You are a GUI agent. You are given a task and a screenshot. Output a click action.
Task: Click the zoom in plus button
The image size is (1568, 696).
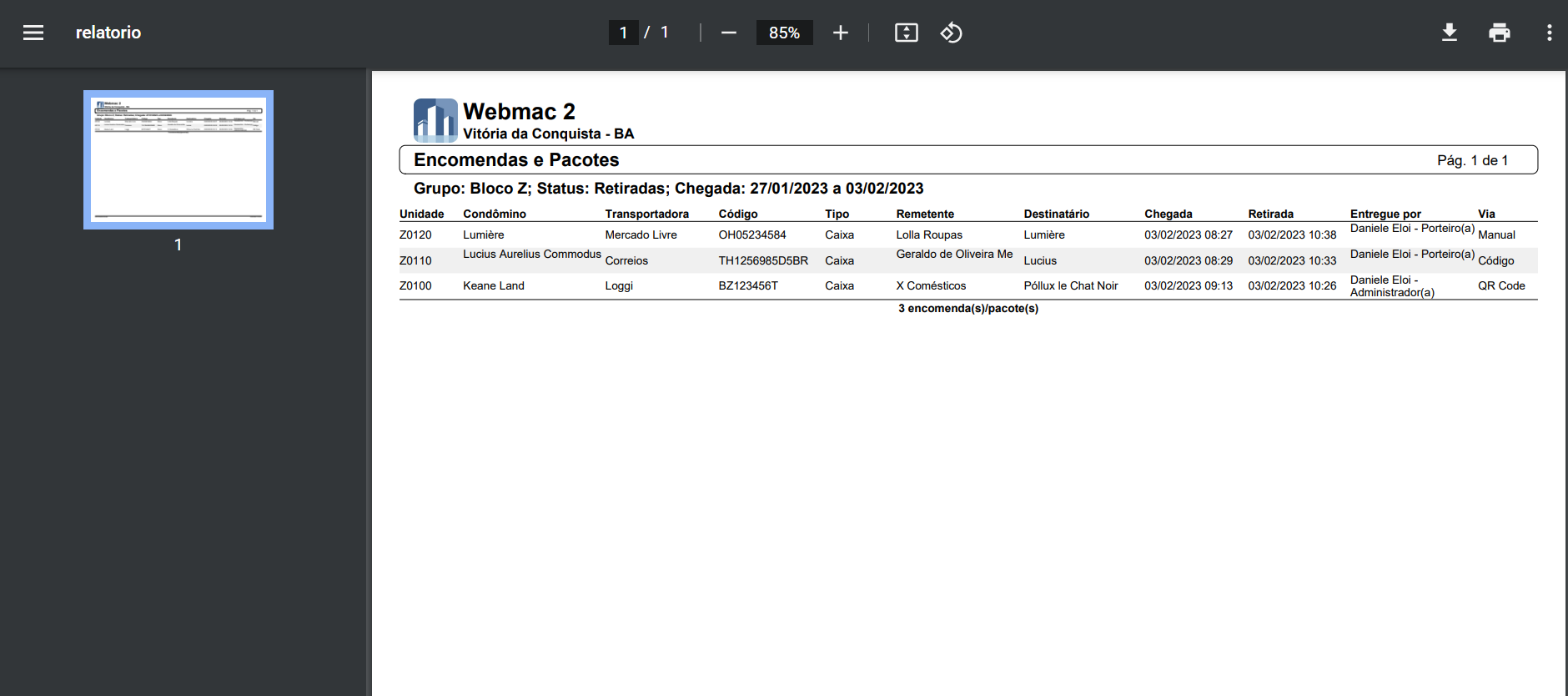point(840,33)
